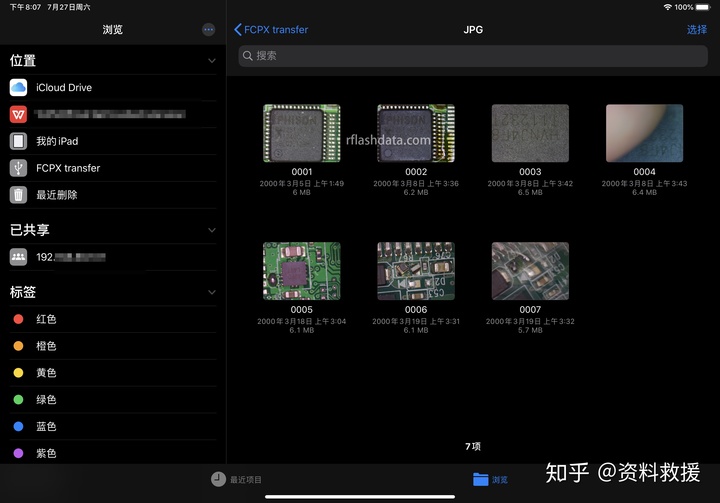Open iCloud Drive location
This screenshot has height=503, width=720.
tap(112, 87)
